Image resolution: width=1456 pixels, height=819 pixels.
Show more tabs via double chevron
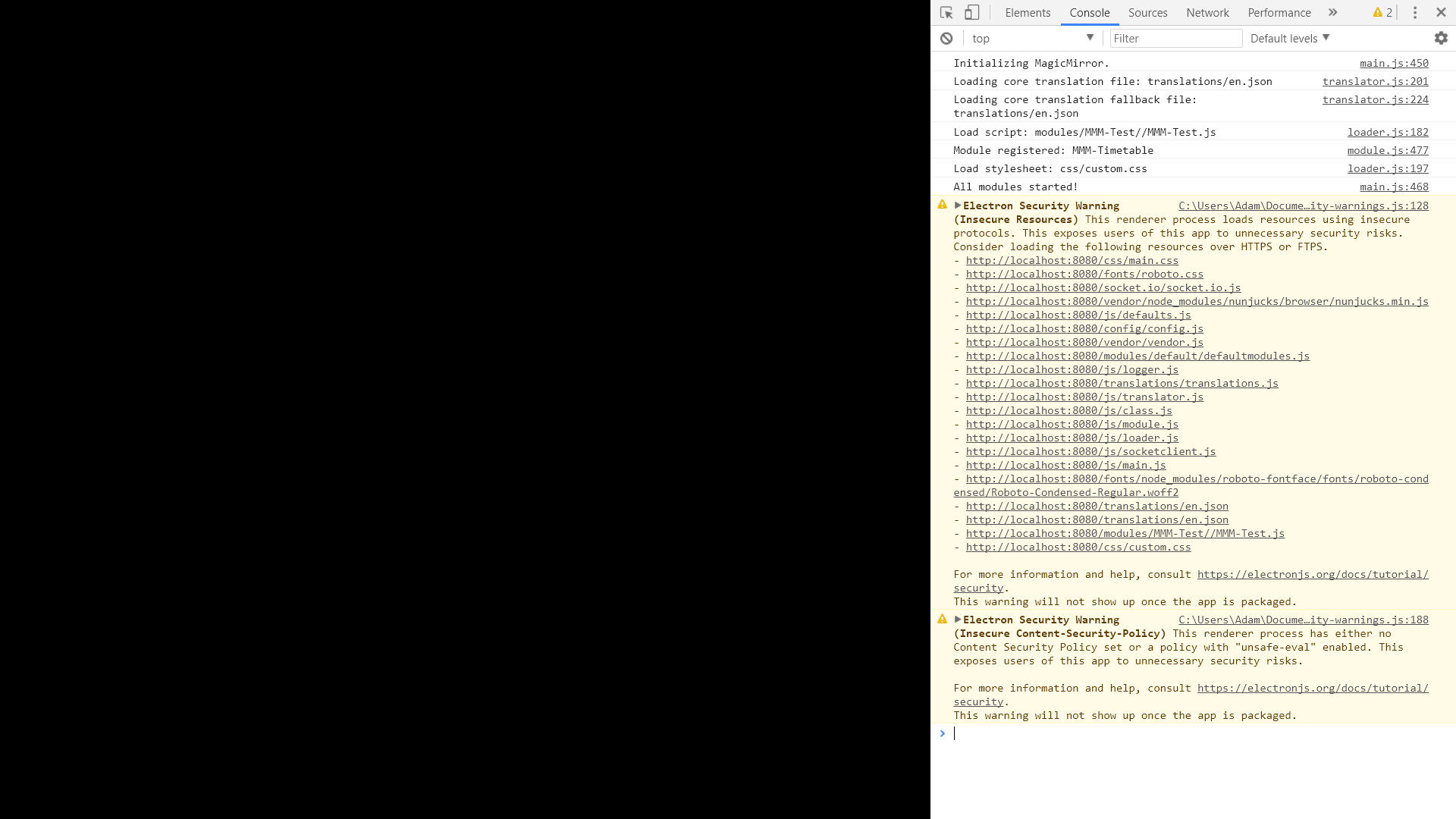click(x=1332, y=13)
